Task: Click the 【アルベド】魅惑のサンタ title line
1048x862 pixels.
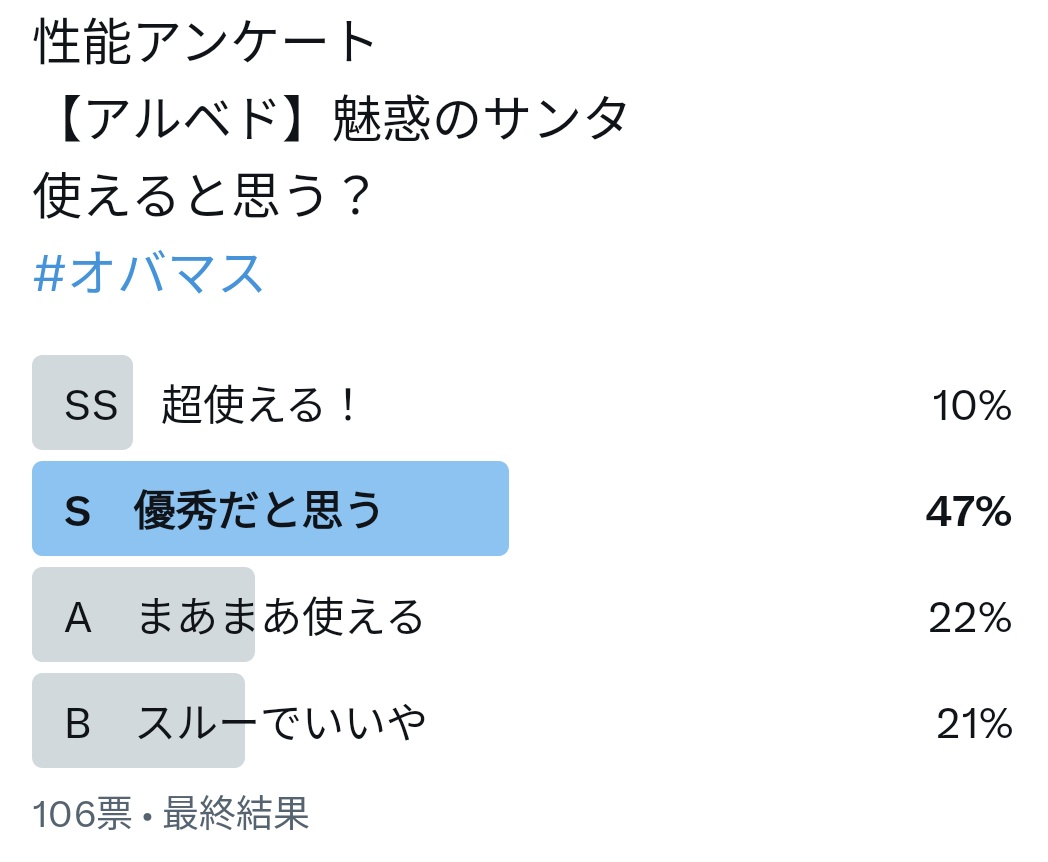Action: coord(339,118)
